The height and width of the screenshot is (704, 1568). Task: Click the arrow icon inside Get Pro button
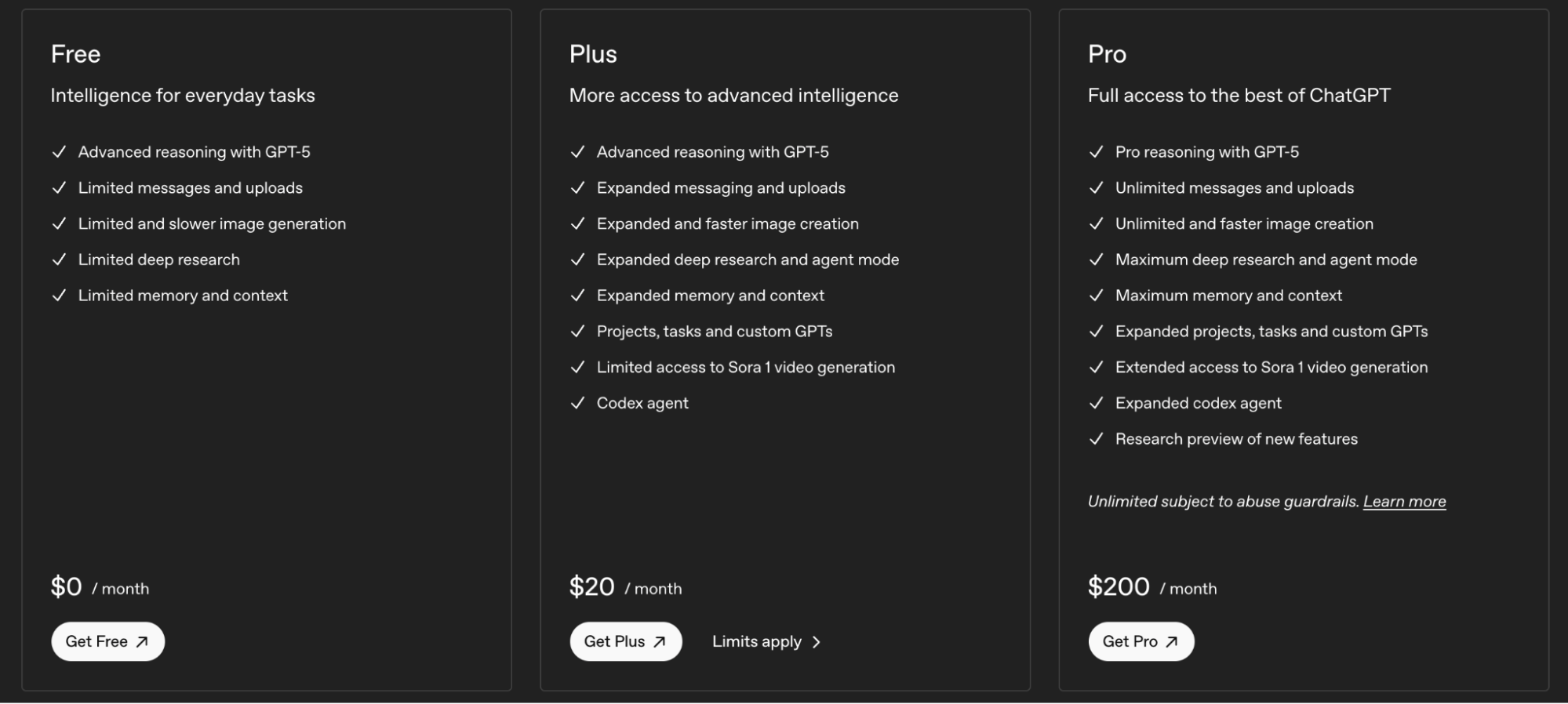click(x=1171, y=641)
